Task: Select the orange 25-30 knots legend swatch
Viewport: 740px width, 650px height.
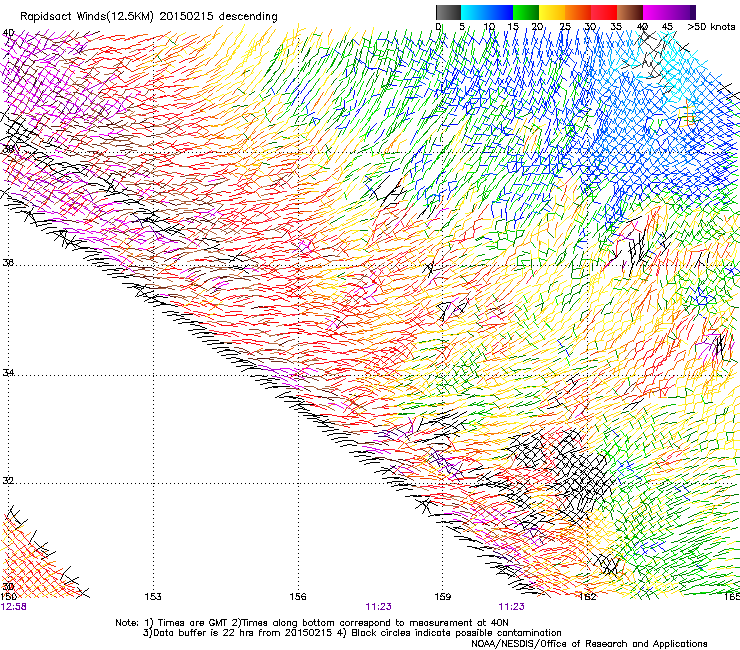Action: (578, 12)
